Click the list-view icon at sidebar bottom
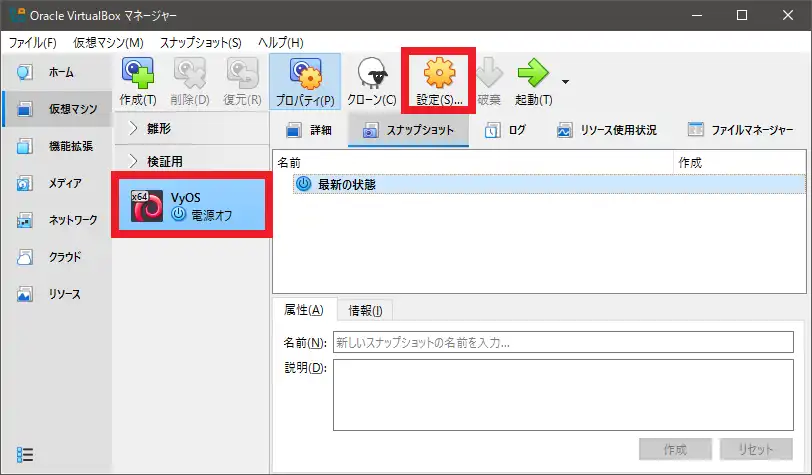 (24, 455)
